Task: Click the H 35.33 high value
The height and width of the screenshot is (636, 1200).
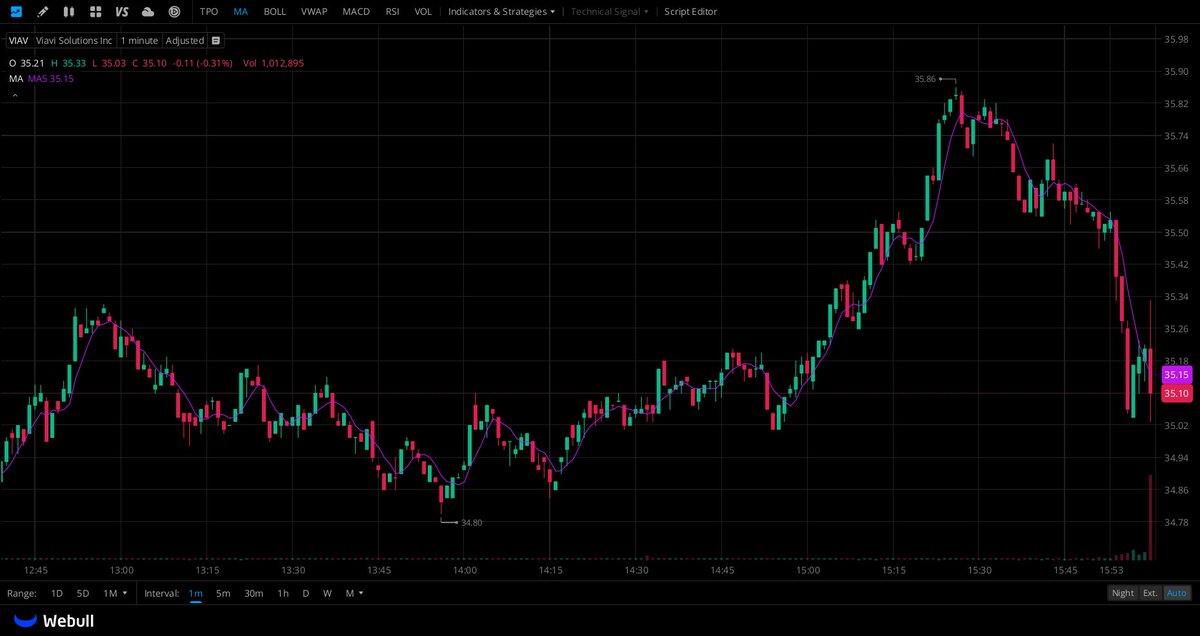Action: point(70,62)
